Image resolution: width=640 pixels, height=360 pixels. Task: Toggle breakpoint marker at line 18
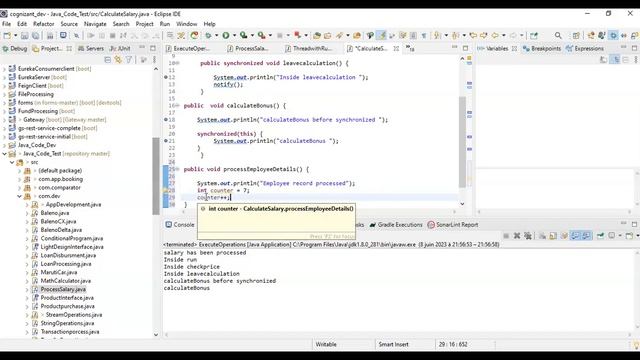tap(166, 120)
